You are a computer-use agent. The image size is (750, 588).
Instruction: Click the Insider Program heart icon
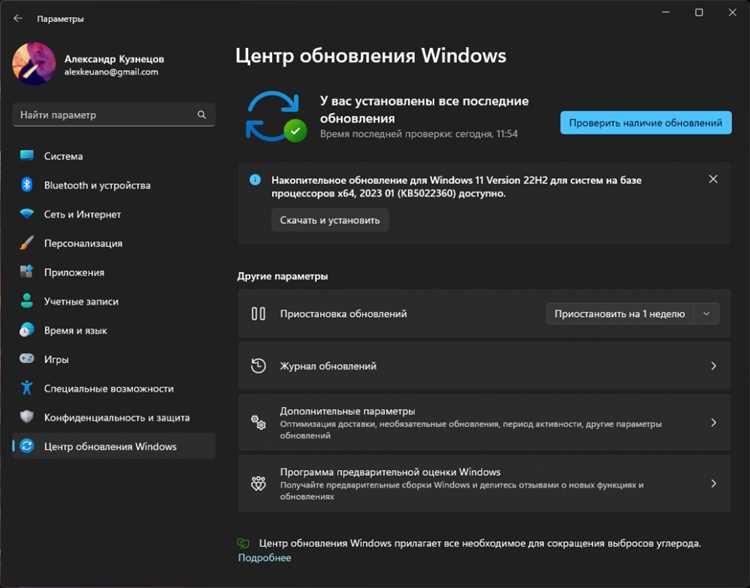(x=258, y=484)
